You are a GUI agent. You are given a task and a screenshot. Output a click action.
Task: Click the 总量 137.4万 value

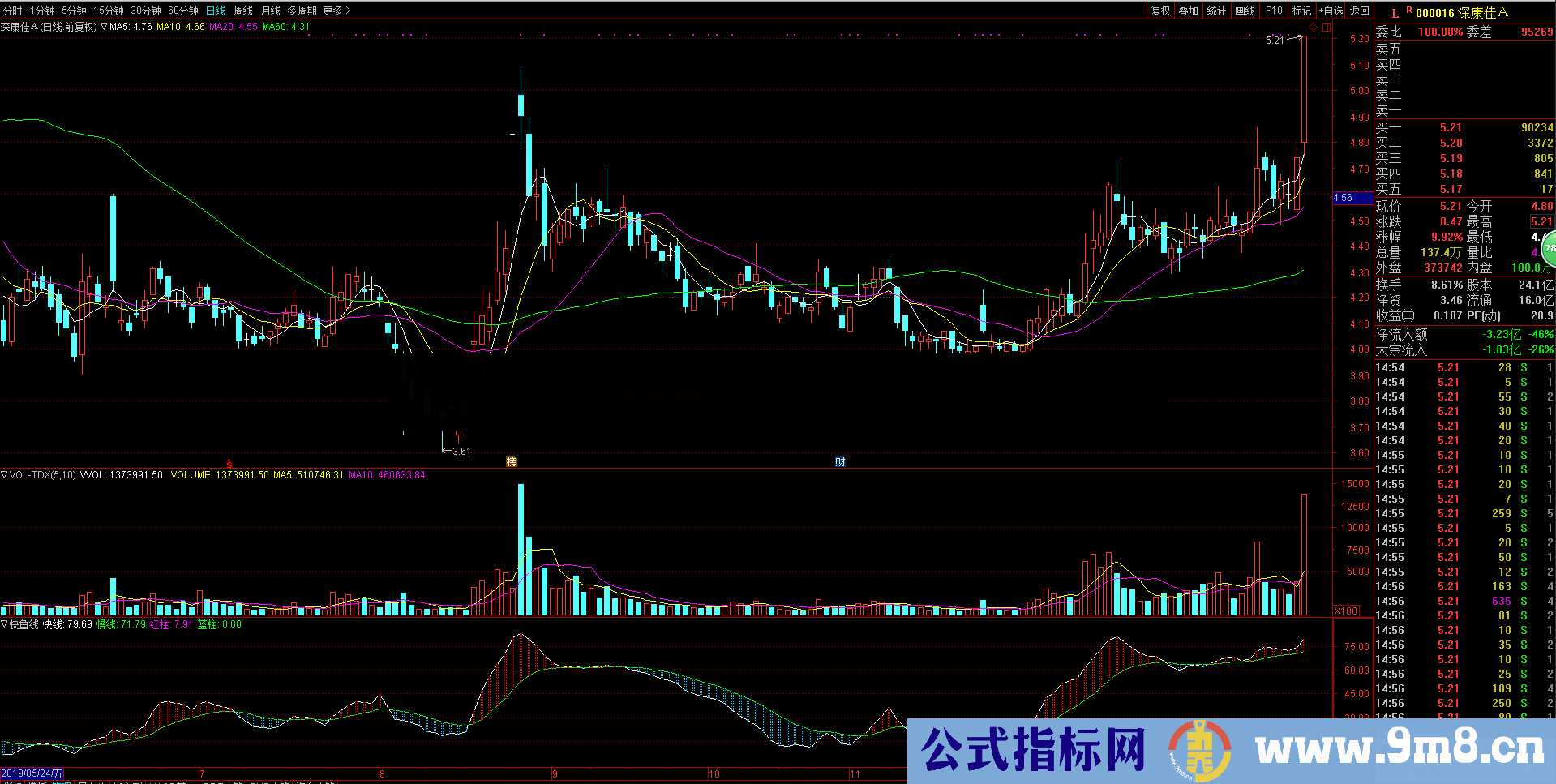[1442, 253]
